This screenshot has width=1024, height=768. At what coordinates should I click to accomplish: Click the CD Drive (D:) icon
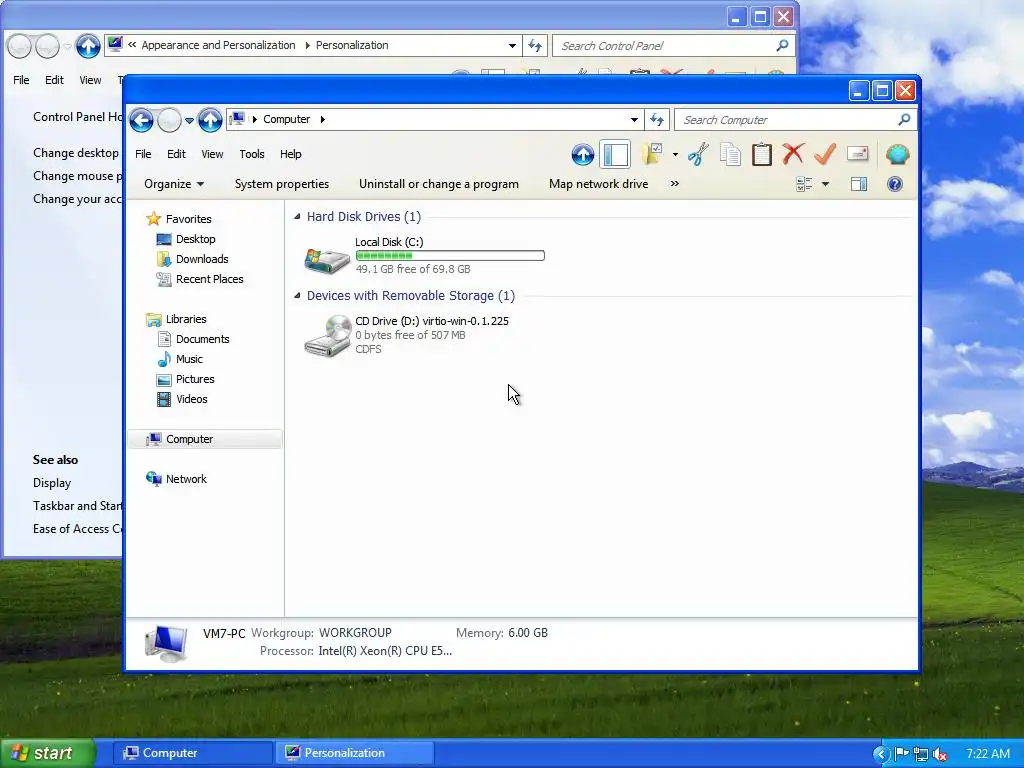[x=328, y=336]
